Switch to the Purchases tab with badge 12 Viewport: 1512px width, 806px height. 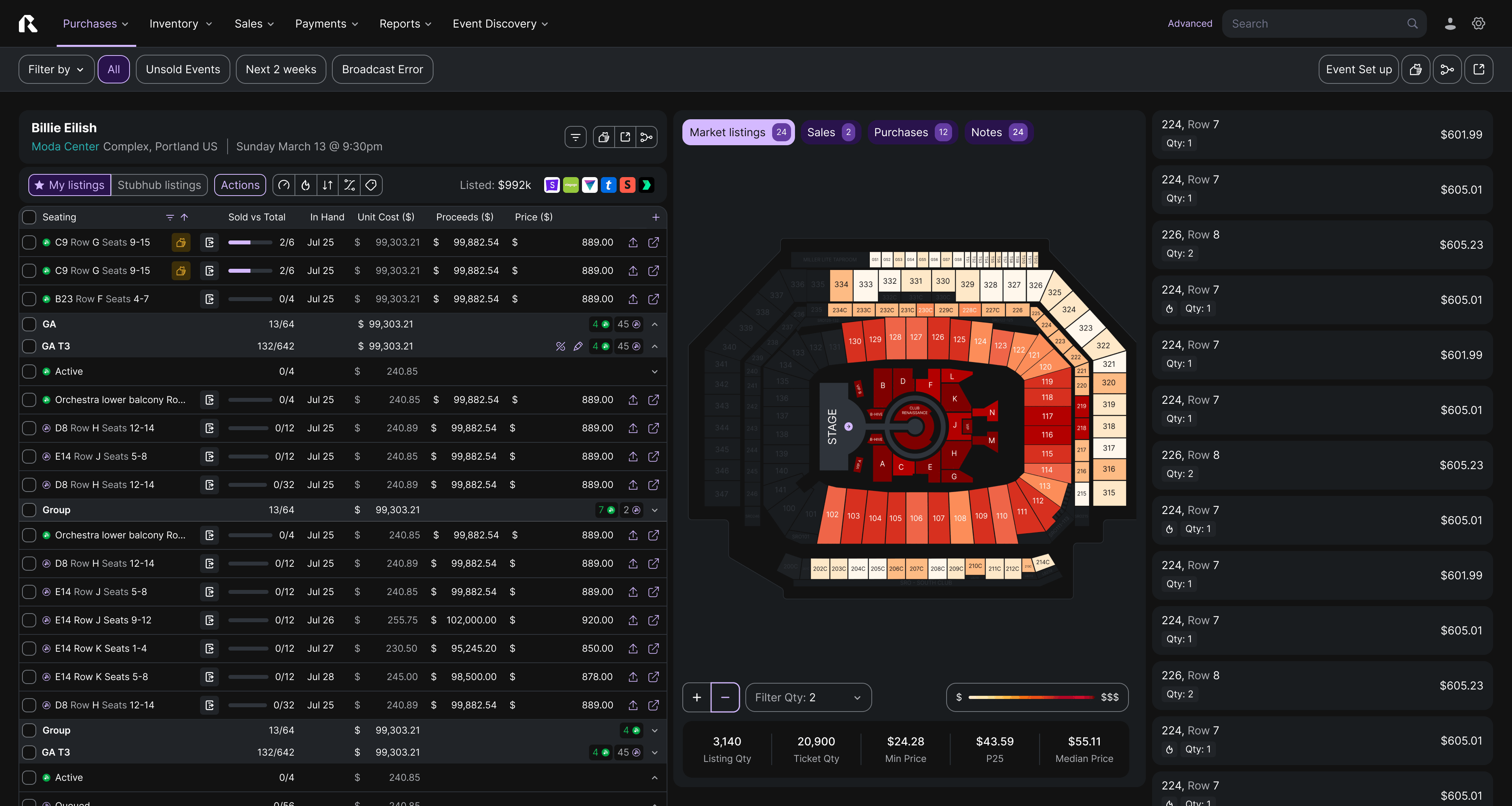[x=912, y=133]
